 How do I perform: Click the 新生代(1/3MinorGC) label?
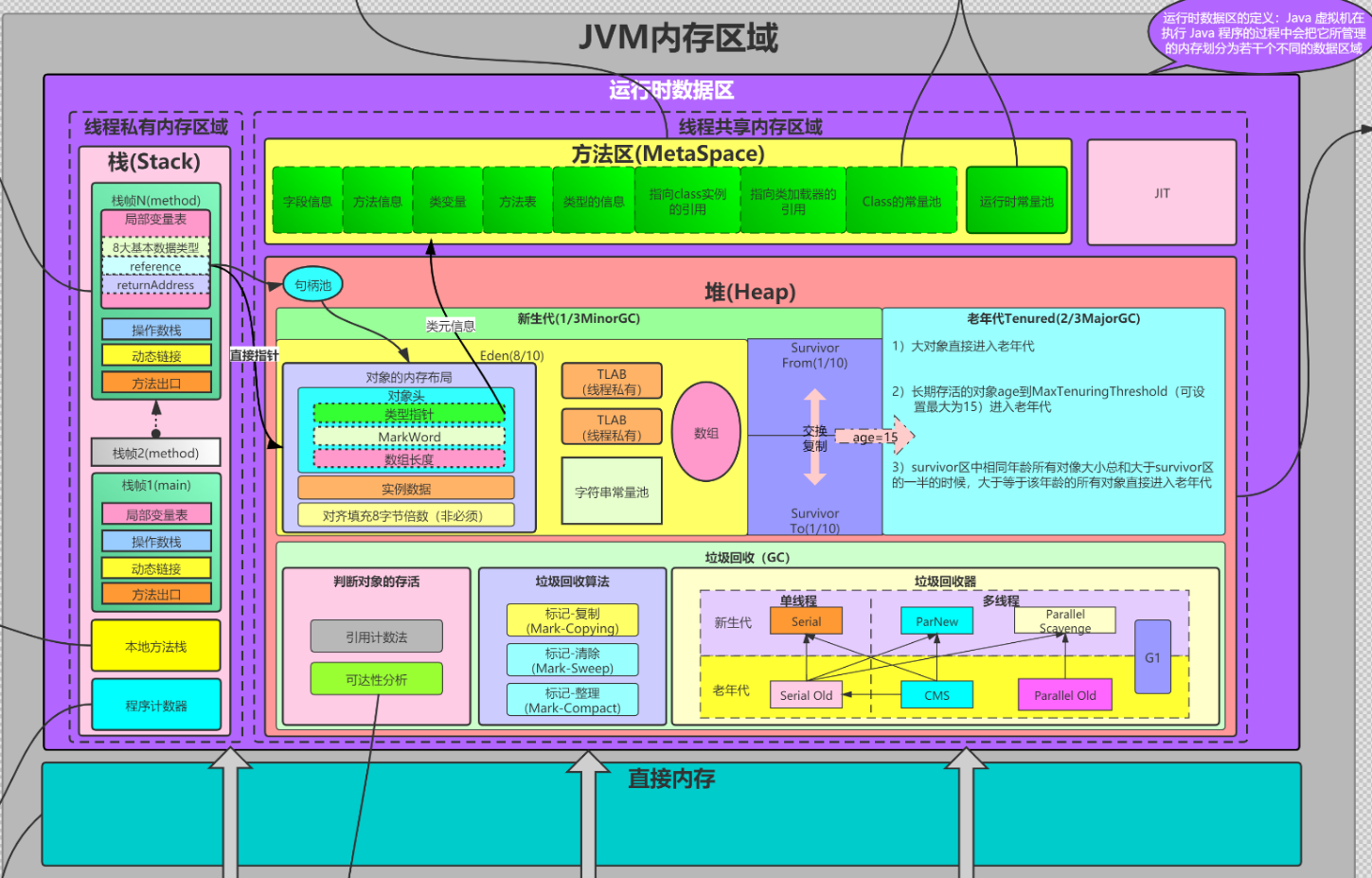click(x=579, y=319)
